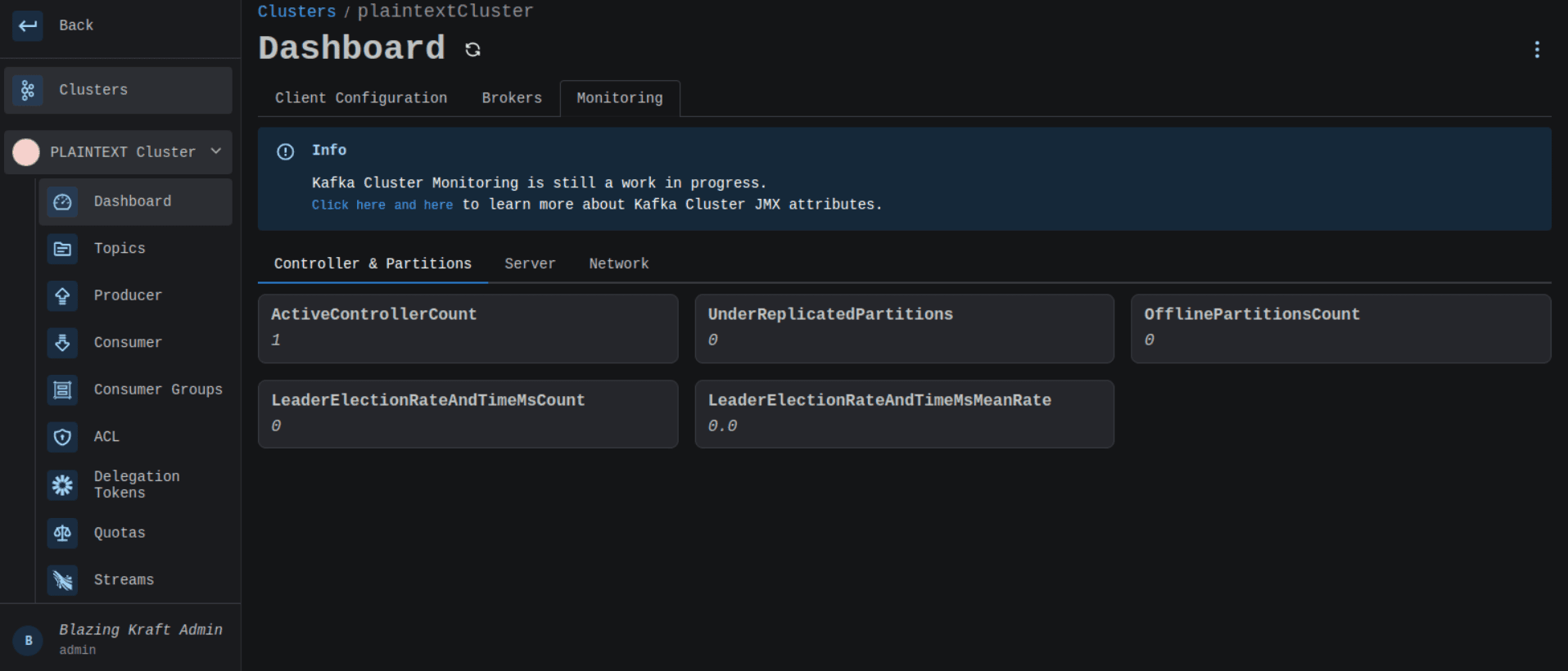The height and width of the screenshot is (671, 1568).
Task: Switch to the Brokers tab
Action: (x=512, y=98)
